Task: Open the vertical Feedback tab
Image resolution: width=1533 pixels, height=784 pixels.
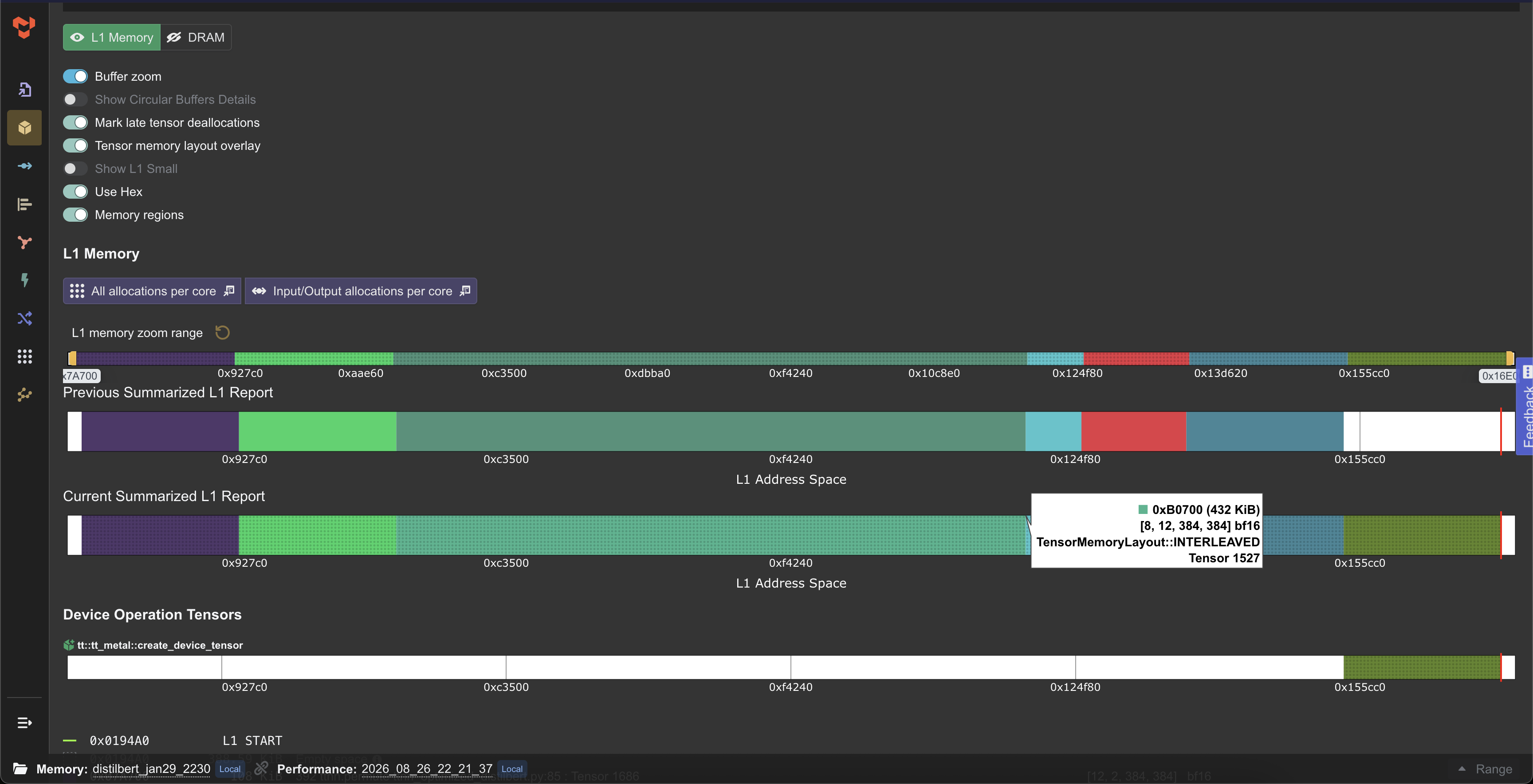Action: click(1525, 406)
